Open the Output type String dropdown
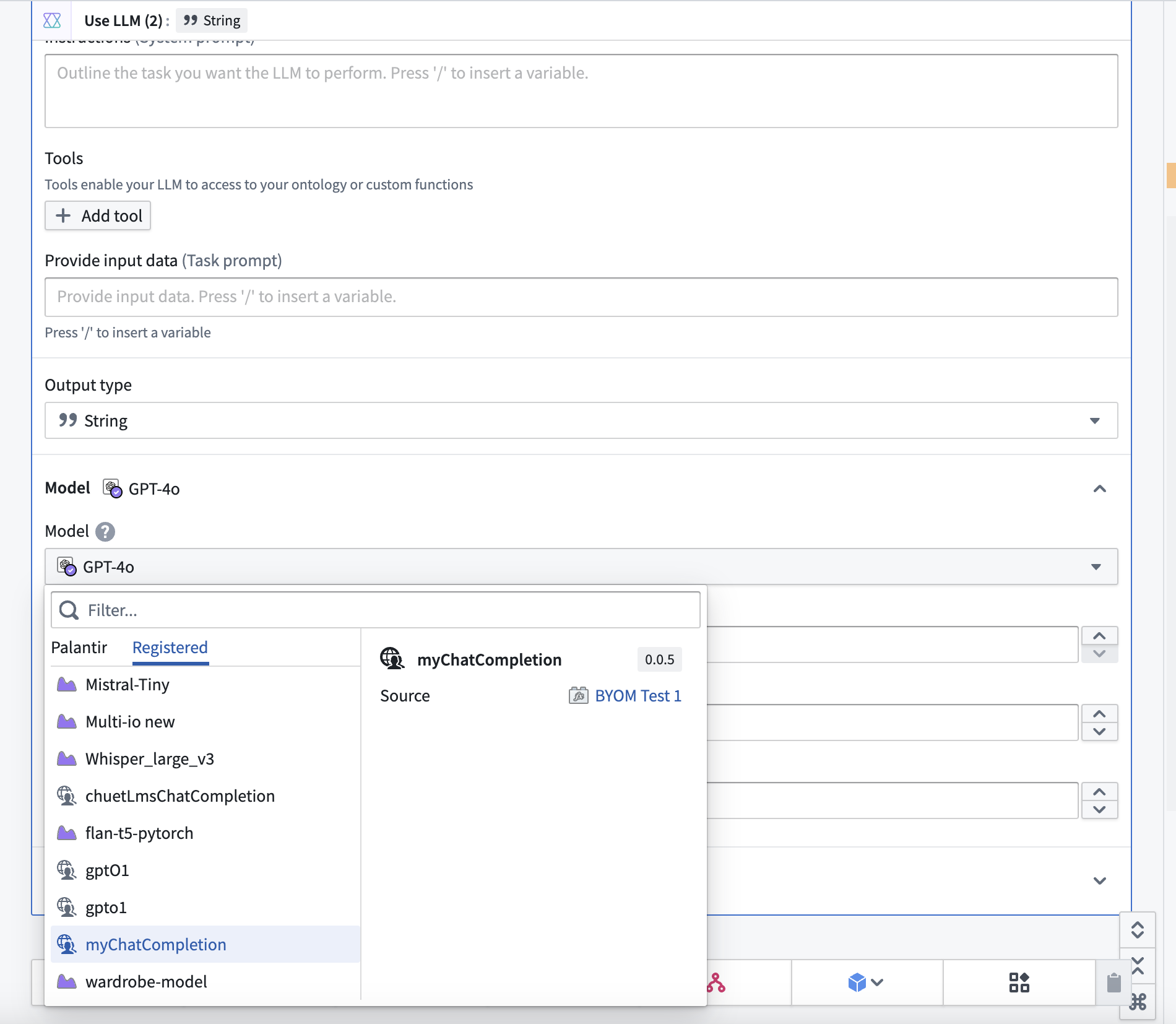This screenshot has height=1024, width=1176. click(581, 420)
